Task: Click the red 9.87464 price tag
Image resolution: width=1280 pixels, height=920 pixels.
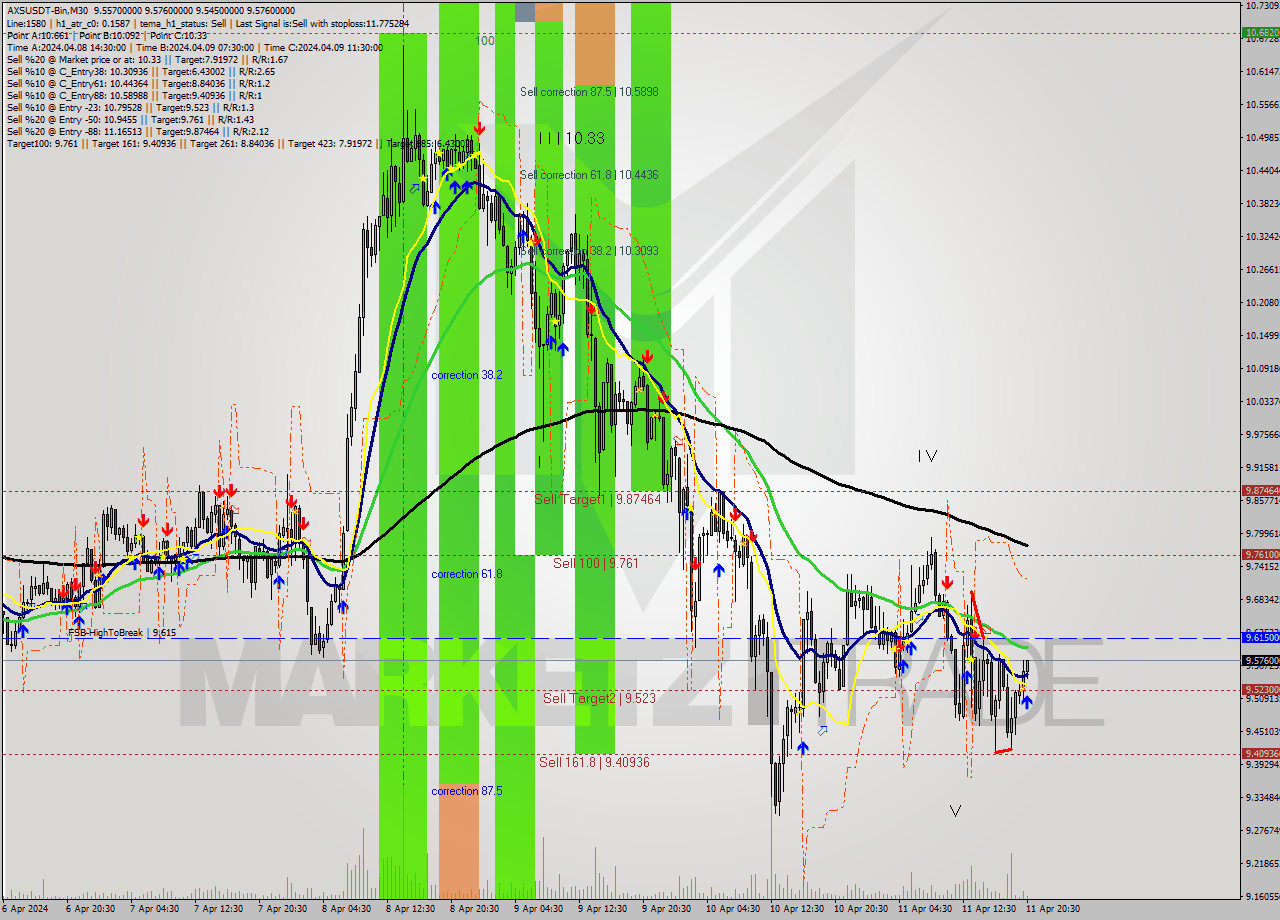Action: [1260, 490]
